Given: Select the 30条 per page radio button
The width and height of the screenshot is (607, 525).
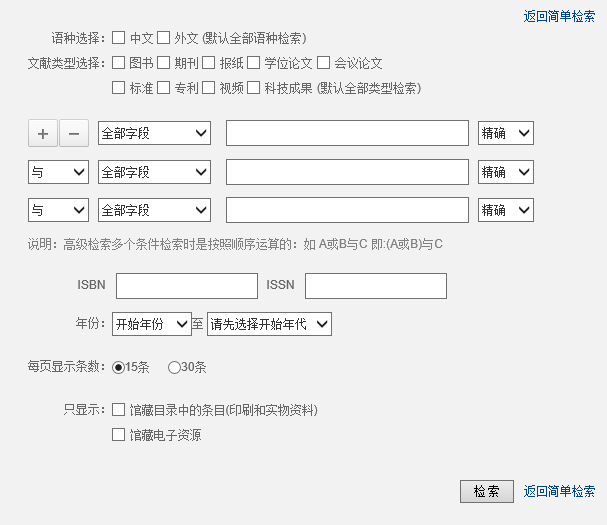Looking at the screenshot, I should point(174,367).
